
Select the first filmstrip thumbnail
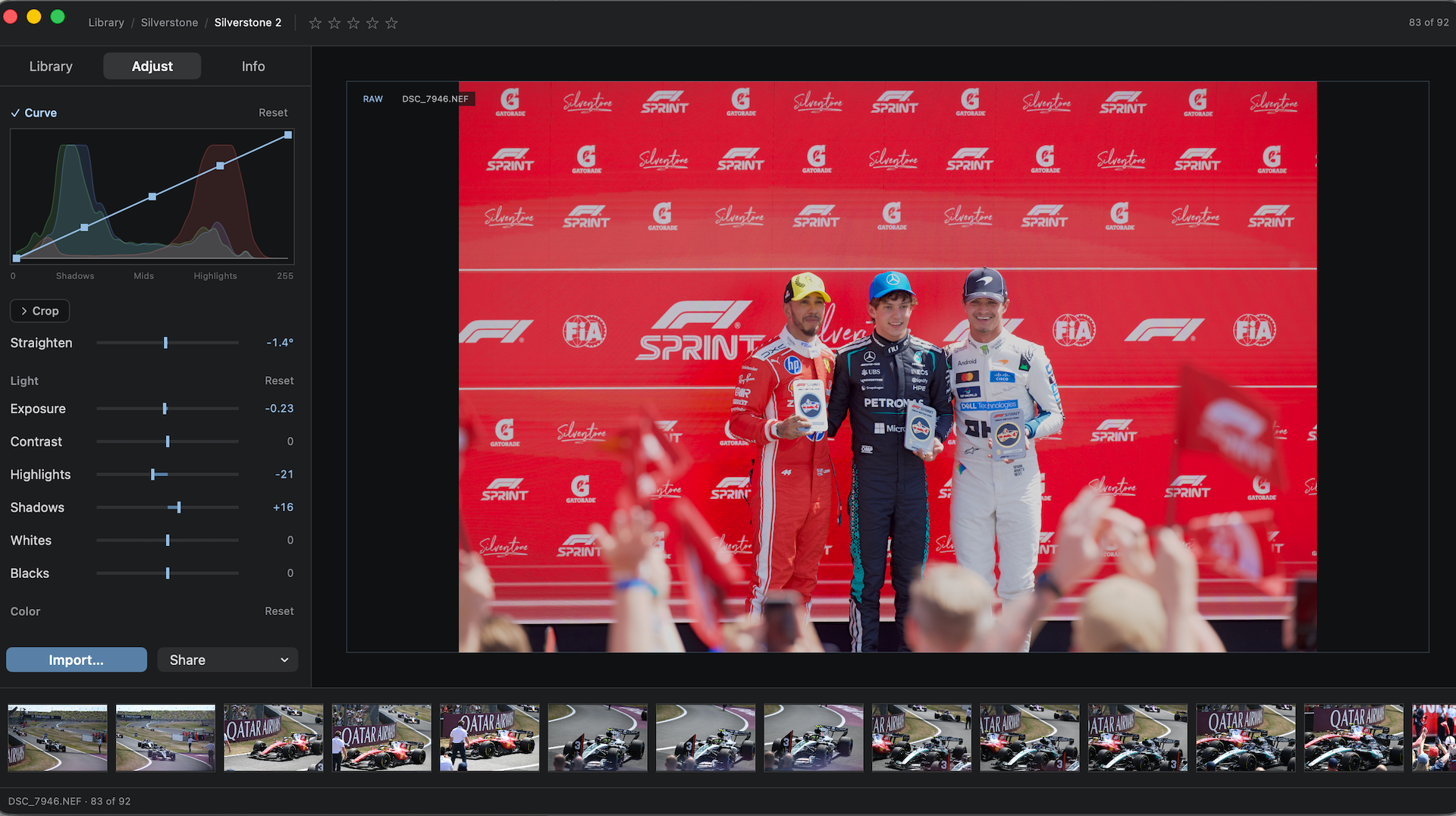pos(58,738)
